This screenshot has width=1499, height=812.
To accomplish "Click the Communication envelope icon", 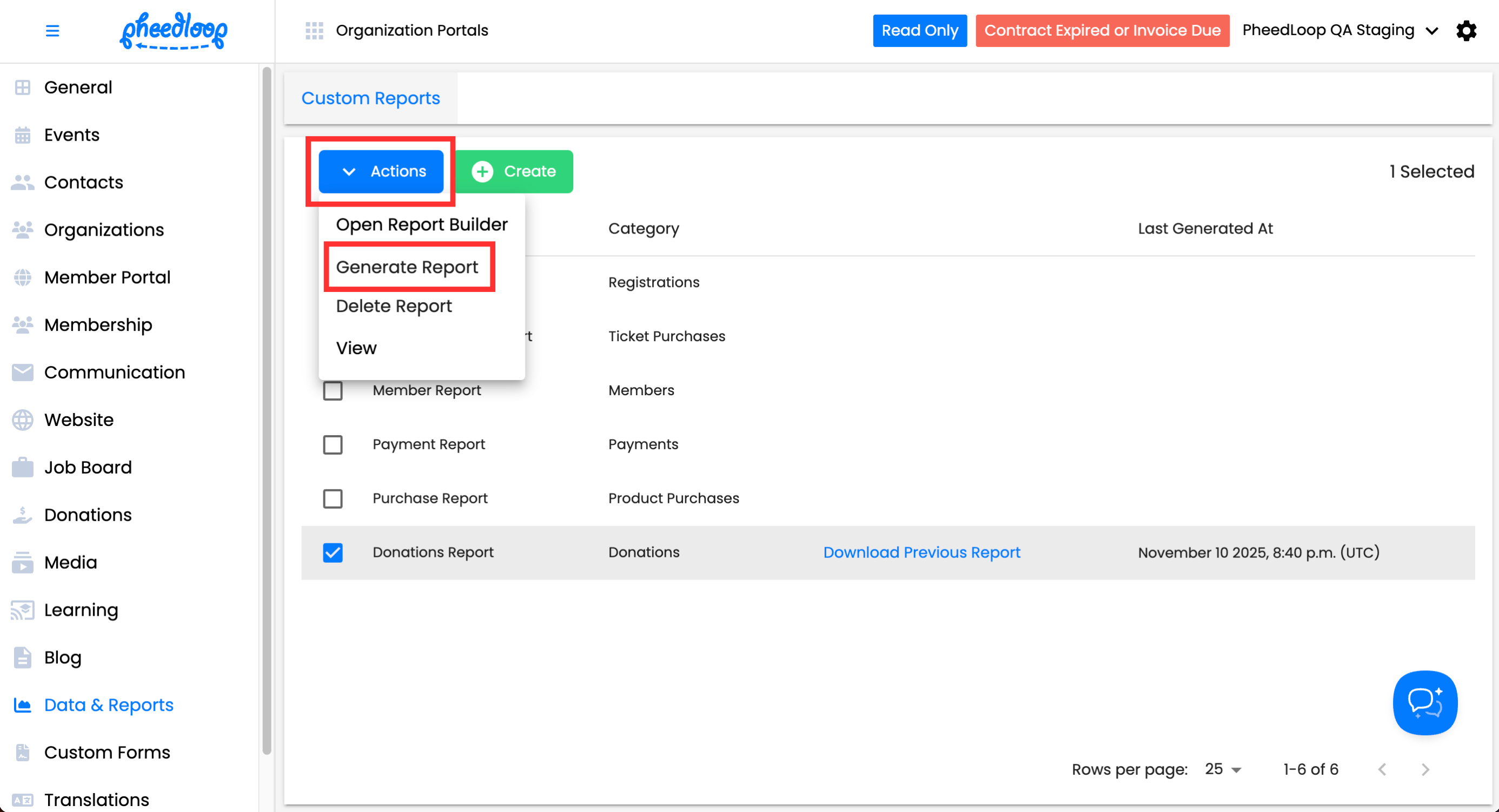I will coord(23,372).
